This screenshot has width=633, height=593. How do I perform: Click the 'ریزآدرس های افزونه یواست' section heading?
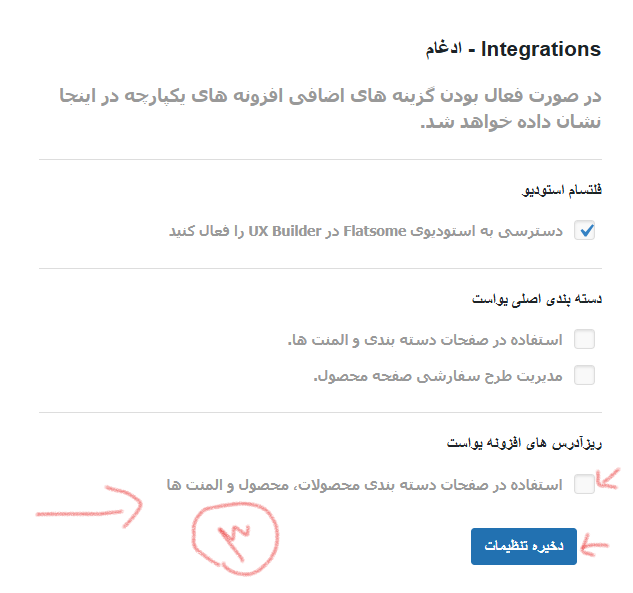click(524, 443)
